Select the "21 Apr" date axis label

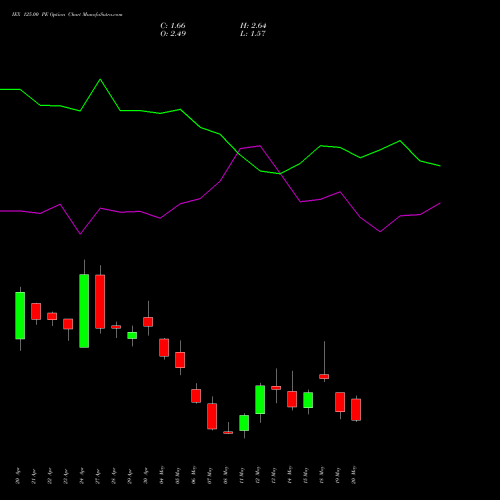click(x=34, y=476)
